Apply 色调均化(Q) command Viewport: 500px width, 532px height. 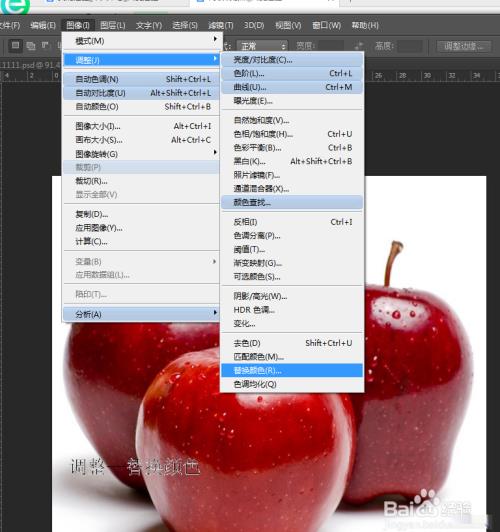tap(292, 384)
